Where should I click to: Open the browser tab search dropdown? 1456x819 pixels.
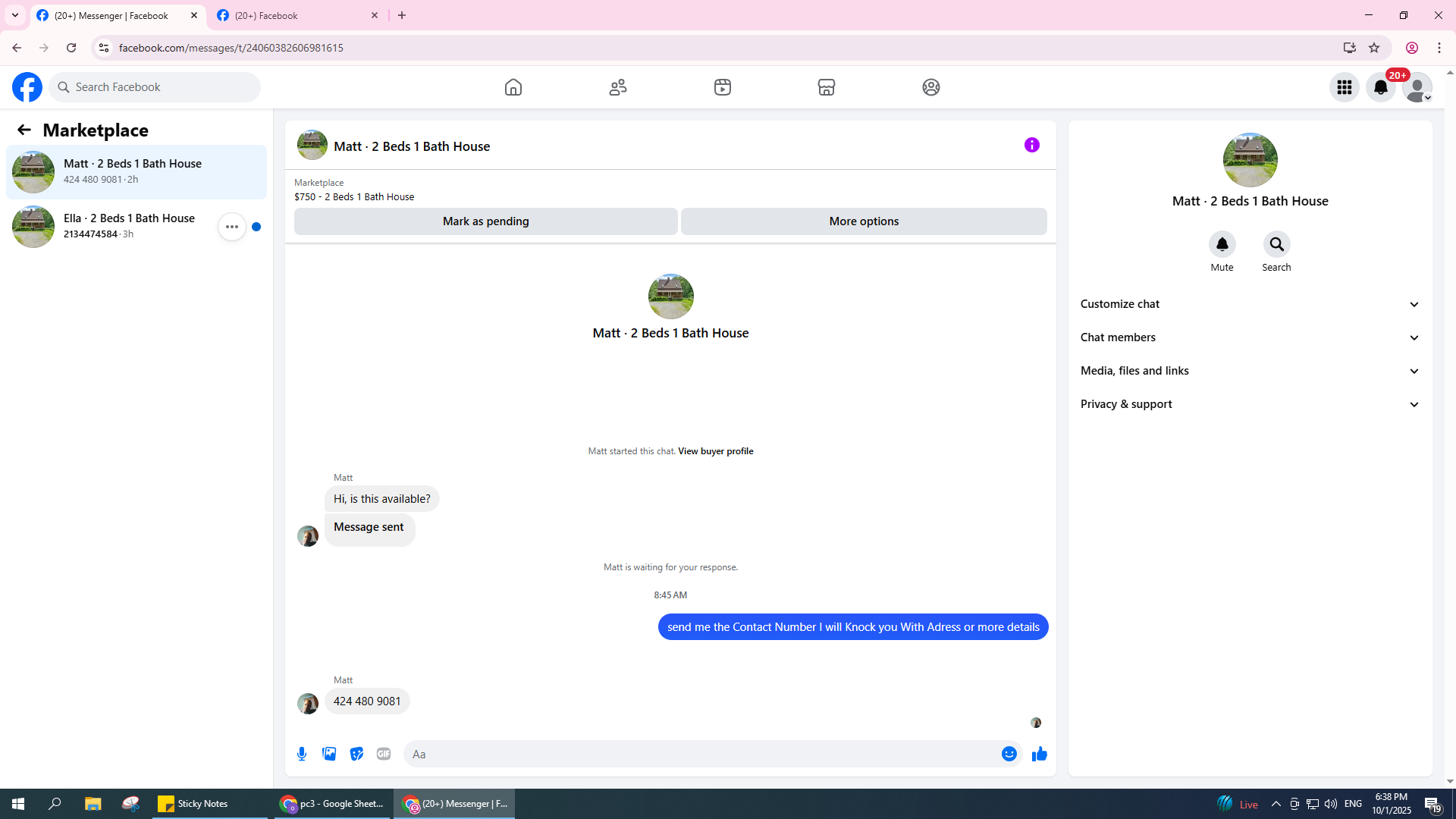15,15
